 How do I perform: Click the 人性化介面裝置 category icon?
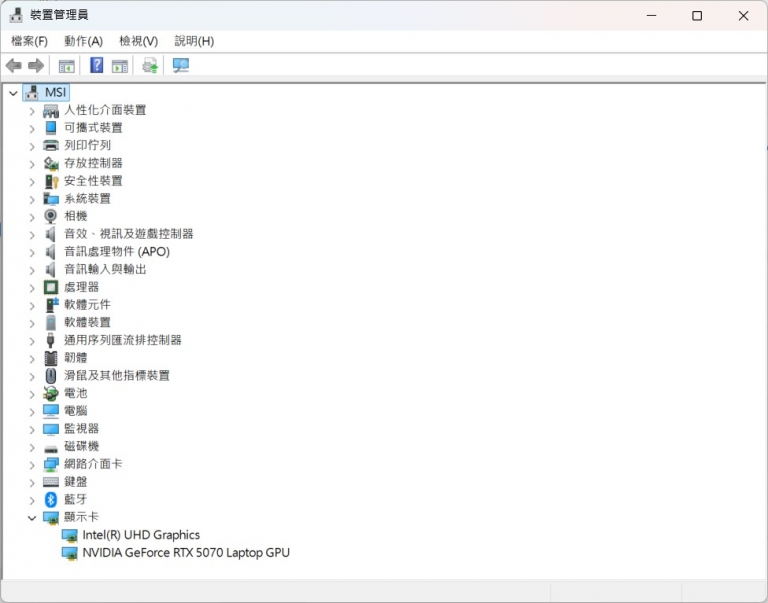(51, 111)
